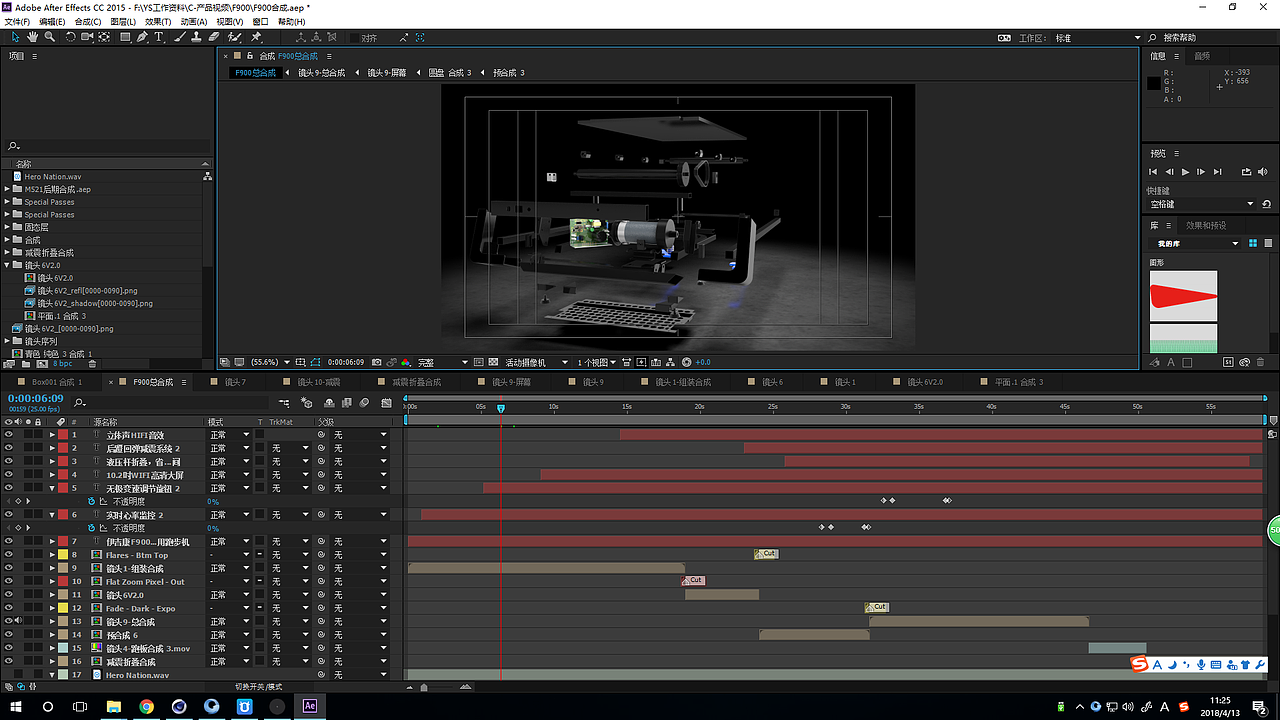Select the Unified Camera tool
The image size is (1280, 720).
(x=87, y=37)
